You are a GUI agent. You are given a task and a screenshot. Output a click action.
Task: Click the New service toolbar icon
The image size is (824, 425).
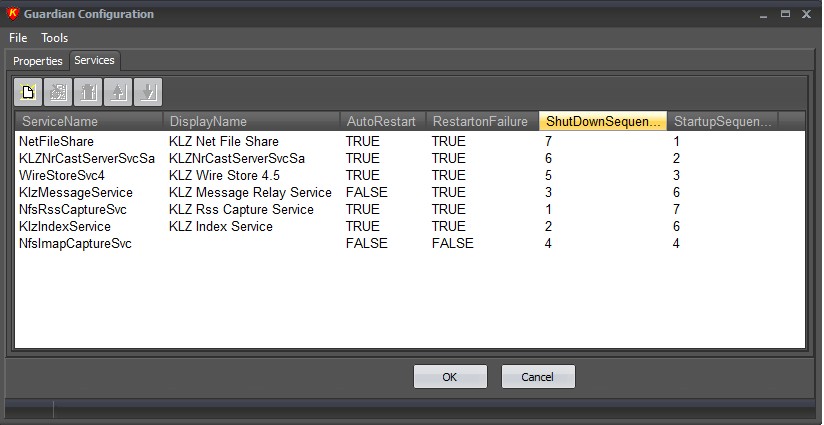click(28, 92)
